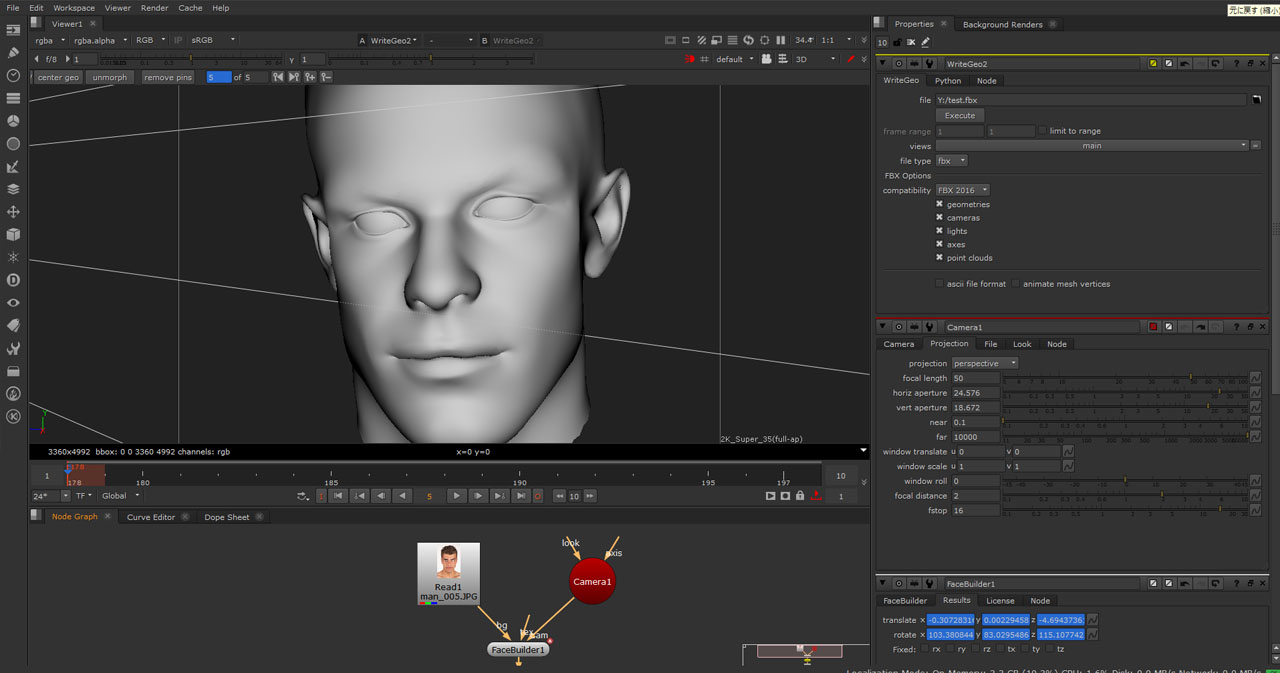Open the Channel nodes toolbar icon
This screenshot has width=1280, height=673.
click(x=13, y=98)
